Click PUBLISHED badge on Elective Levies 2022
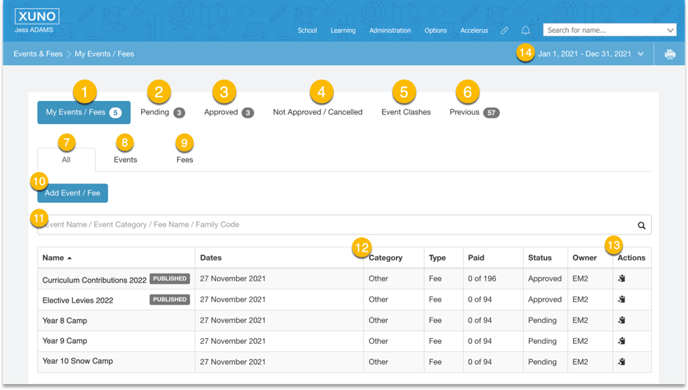Image resolution: width=688 pixels, height=390 pixels. click(x=170, y=300)
